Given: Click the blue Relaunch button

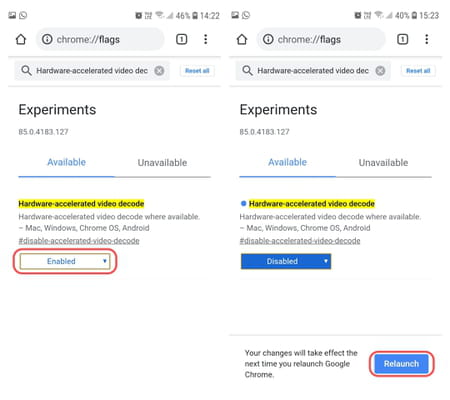Looking at the screenshot, I should [401, 364].
